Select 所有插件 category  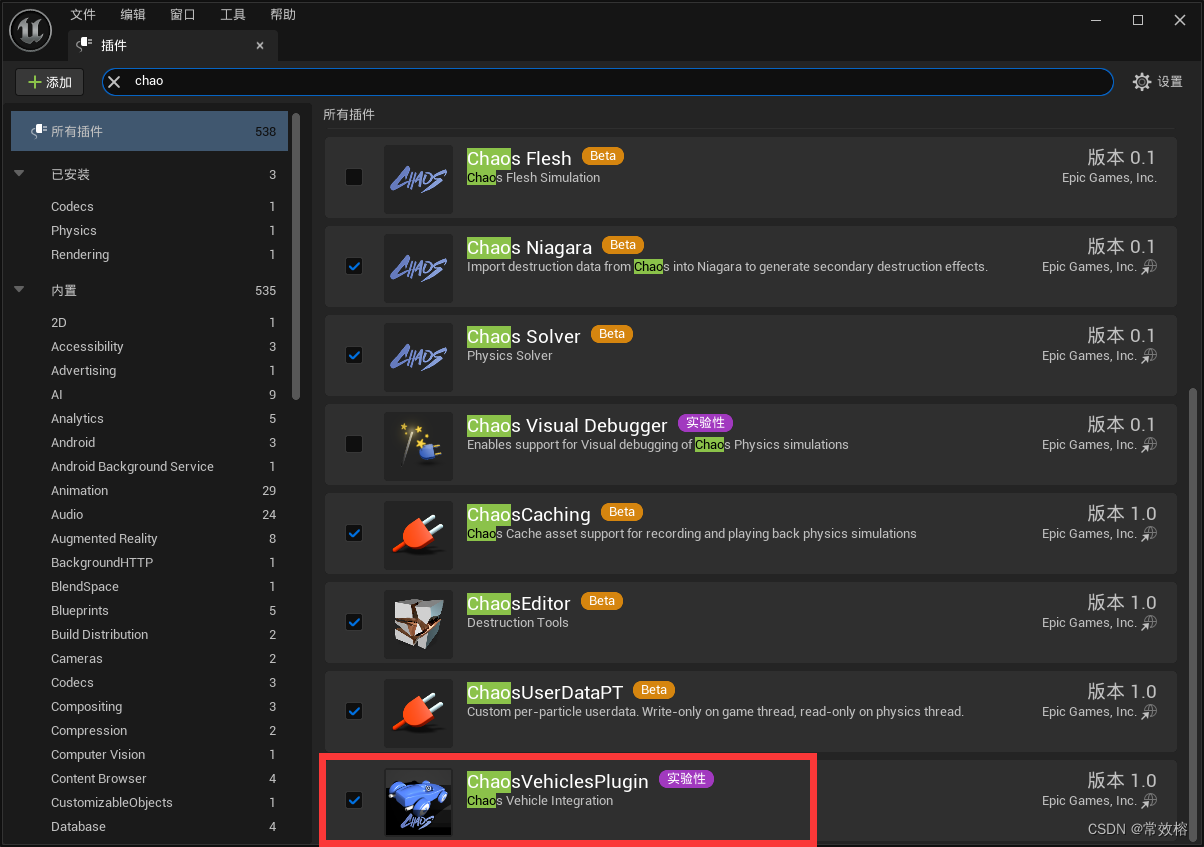point(149,131)
